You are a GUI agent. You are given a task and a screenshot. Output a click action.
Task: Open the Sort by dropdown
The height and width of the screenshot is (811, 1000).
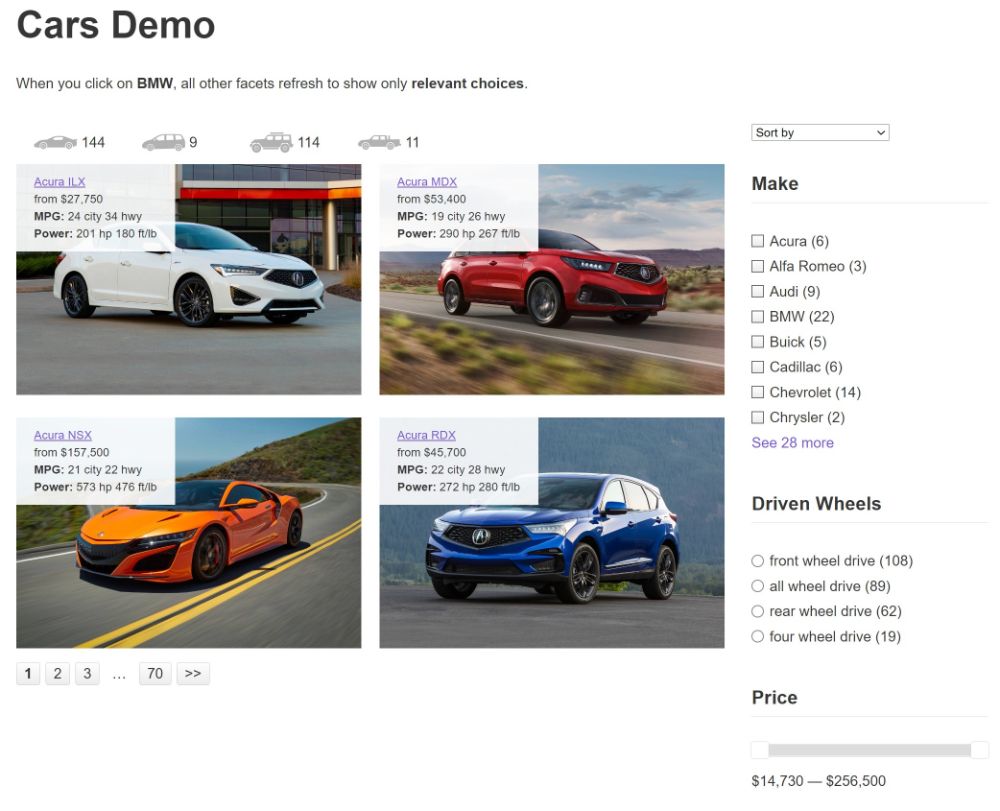click(820, 133)
